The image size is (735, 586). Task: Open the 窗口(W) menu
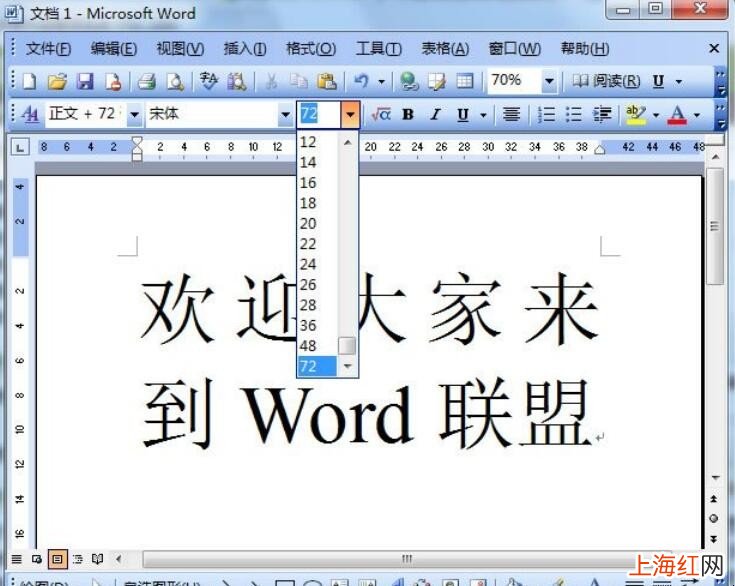click(x=515, y=49)
